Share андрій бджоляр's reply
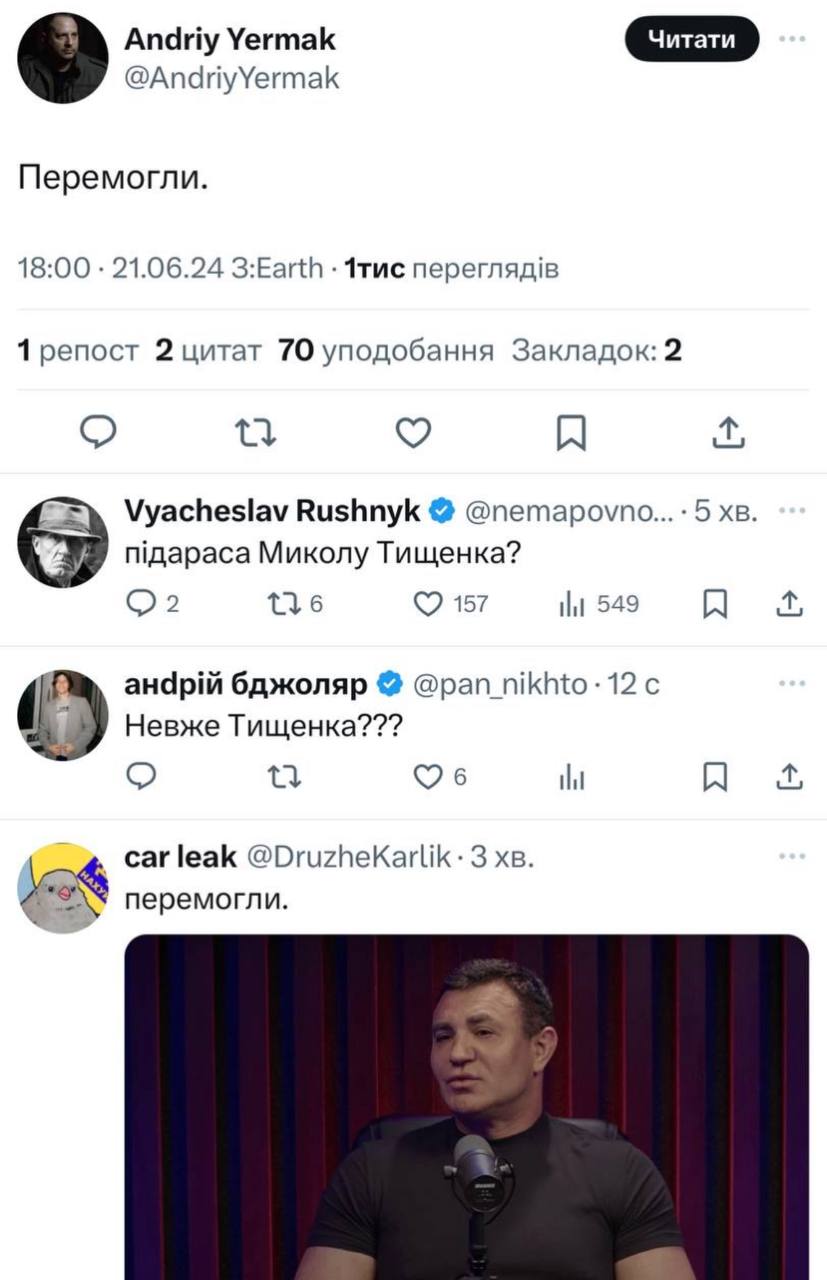Screen dimensions: 827x1280 pos(789,776)
